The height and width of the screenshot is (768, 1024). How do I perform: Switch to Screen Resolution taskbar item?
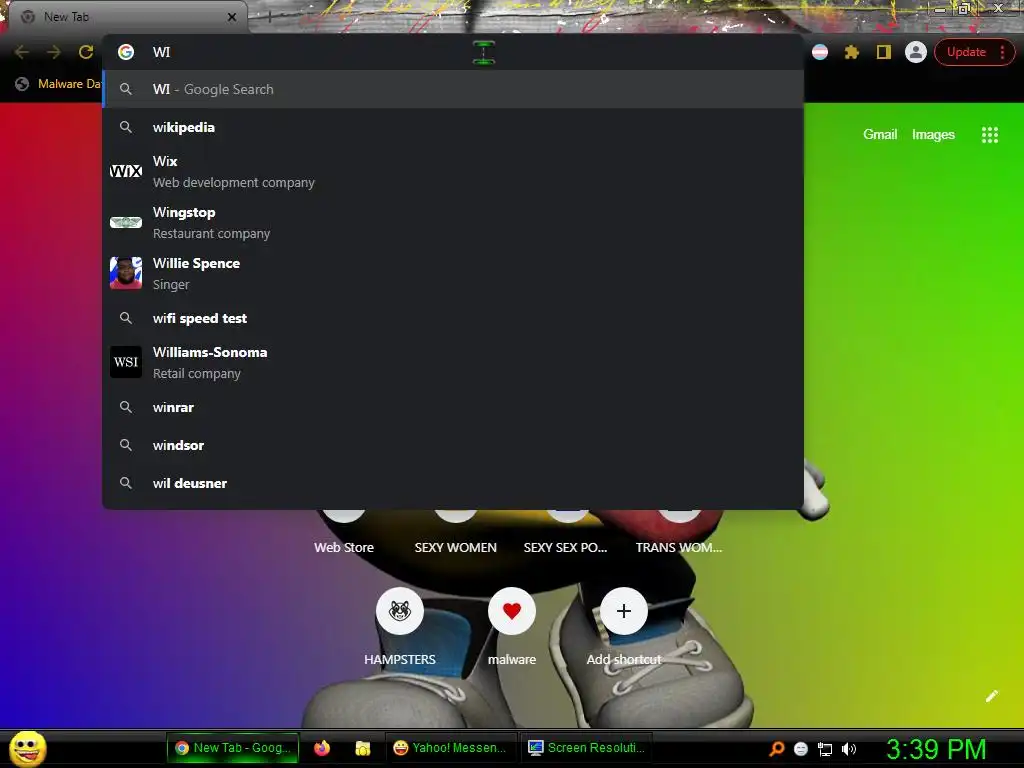click(587, 748)
